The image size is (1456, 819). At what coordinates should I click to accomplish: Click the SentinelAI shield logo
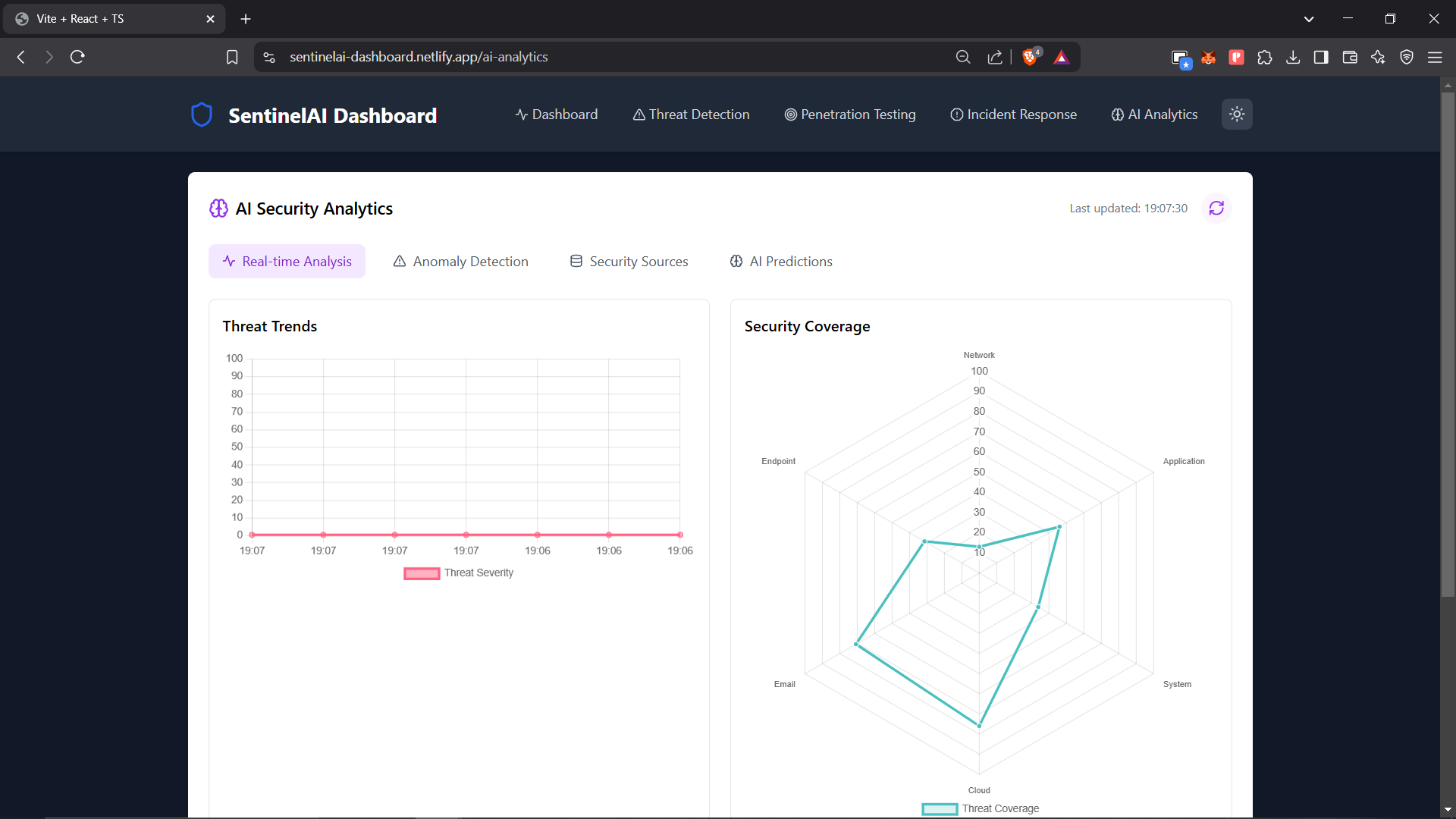click(201, 115)
